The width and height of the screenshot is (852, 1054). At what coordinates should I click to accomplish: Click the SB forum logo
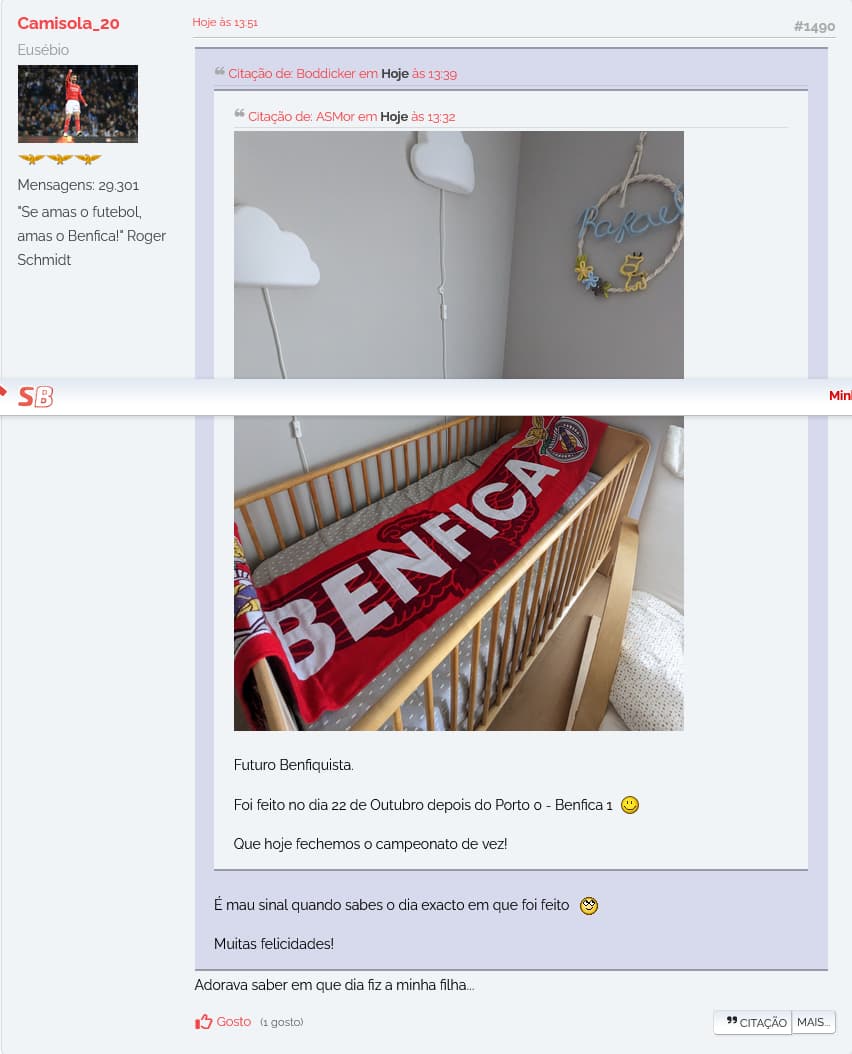coord(36,397)
